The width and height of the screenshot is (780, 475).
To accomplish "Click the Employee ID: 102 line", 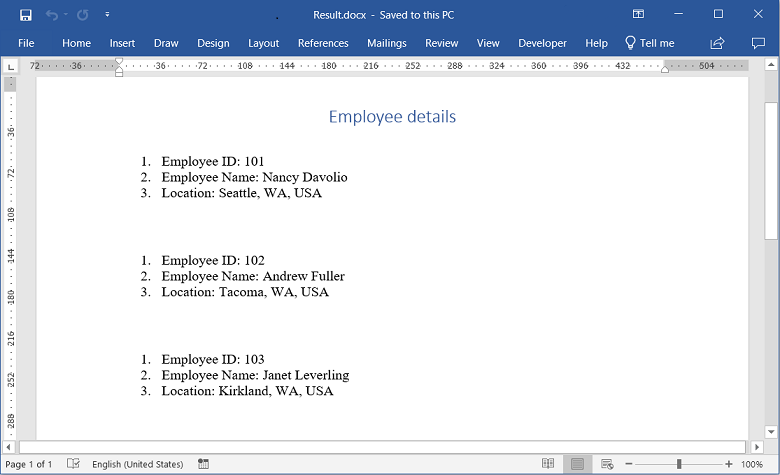I will [213, 261].
